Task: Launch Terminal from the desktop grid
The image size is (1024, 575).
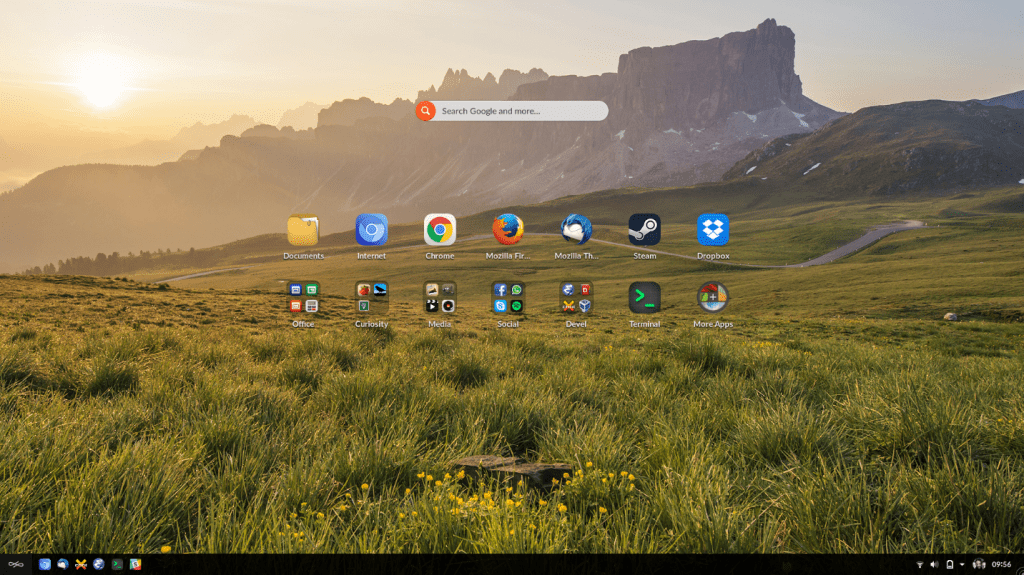Action: (x=644, y=297)
